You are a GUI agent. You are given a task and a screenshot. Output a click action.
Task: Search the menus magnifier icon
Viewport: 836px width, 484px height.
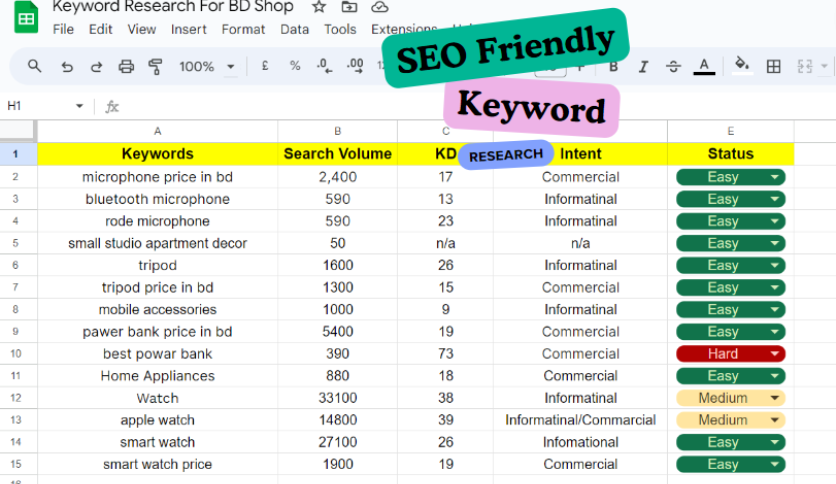coord(34,66)
